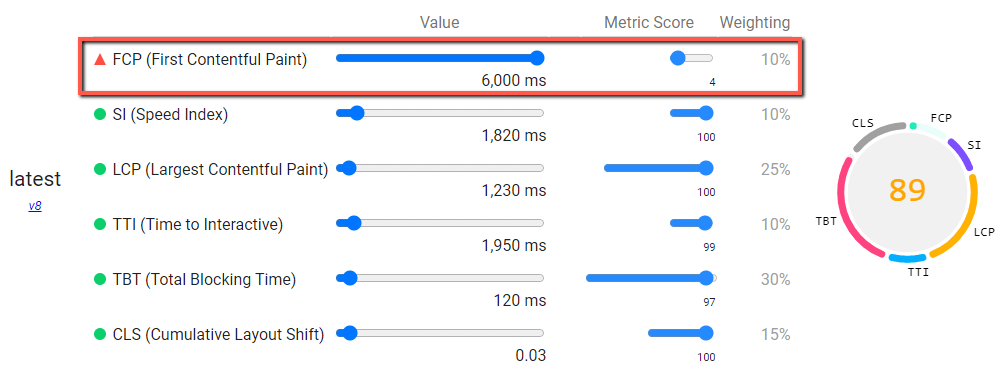
Task: Click the green dot next to CLS
Action: (100, 334)
